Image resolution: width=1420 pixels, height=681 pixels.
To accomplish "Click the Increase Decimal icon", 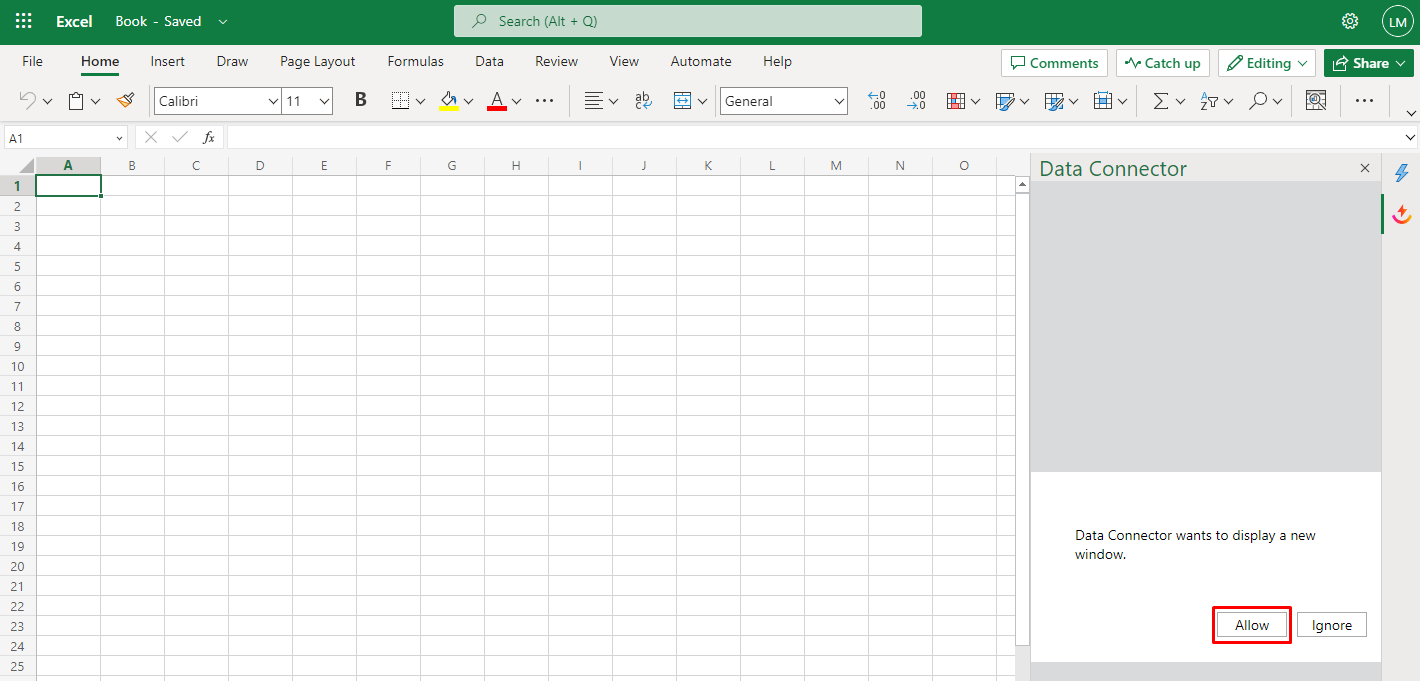I will [x=877, y=101].
